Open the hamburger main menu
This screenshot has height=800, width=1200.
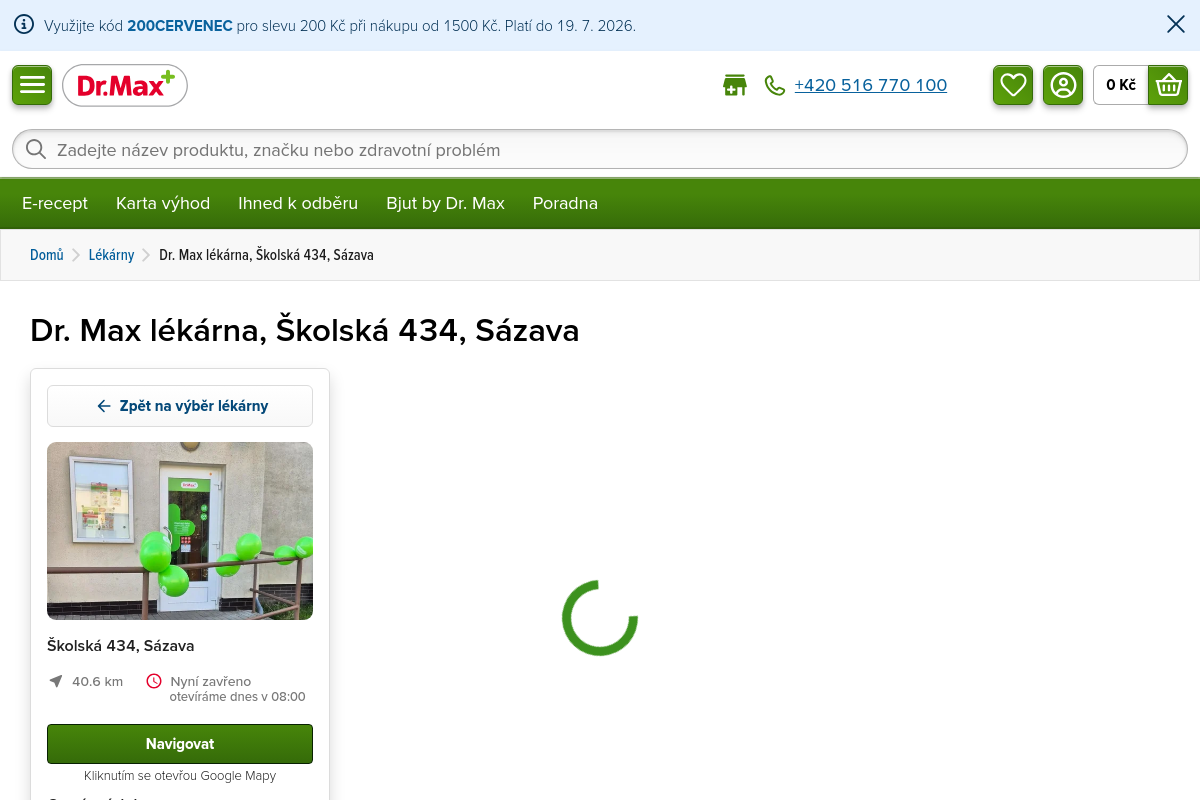pos(32,85)
